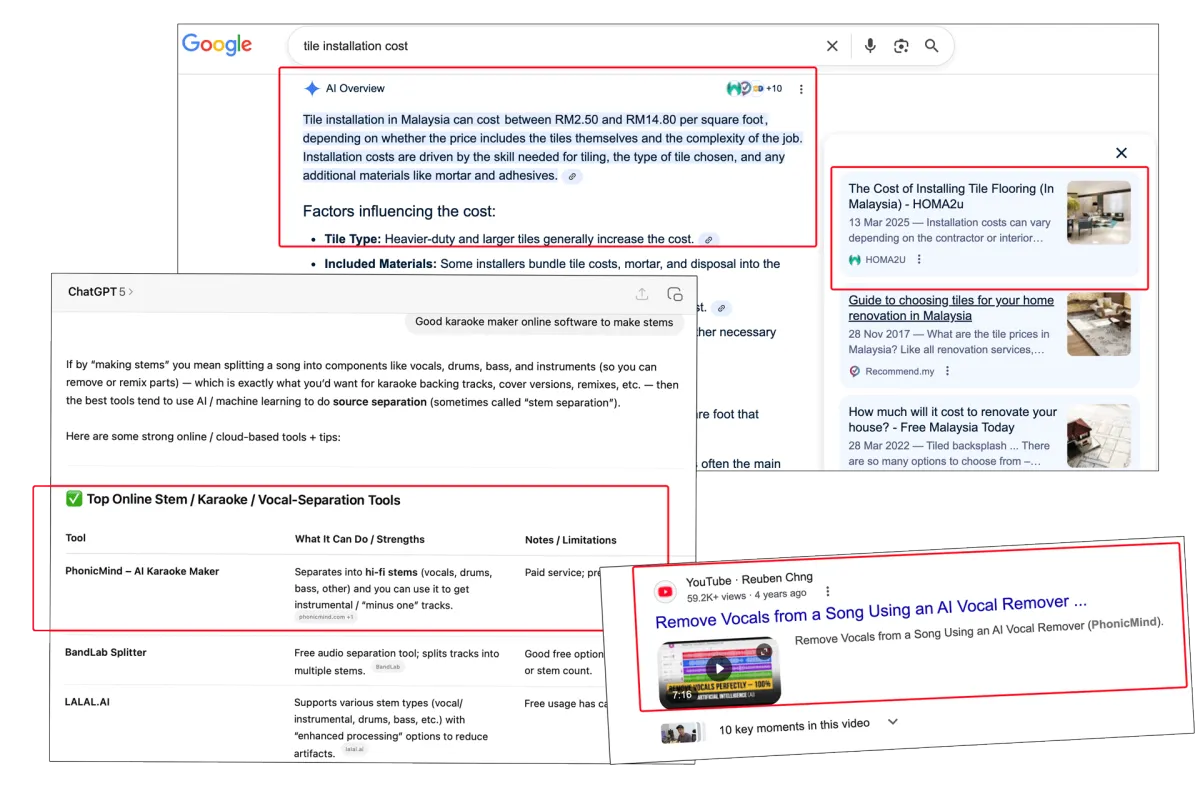Open AI Overview three-dot options menu
Screen dimensions: 1200x791
point(801,89)
